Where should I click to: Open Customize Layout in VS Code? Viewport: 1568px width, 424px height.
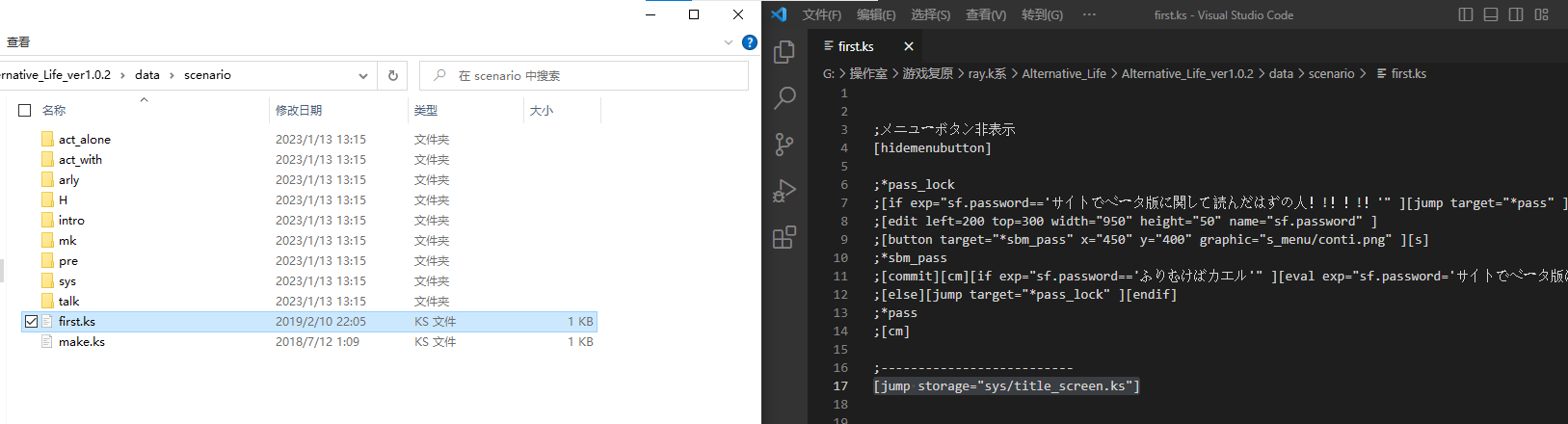(1541, 14)
